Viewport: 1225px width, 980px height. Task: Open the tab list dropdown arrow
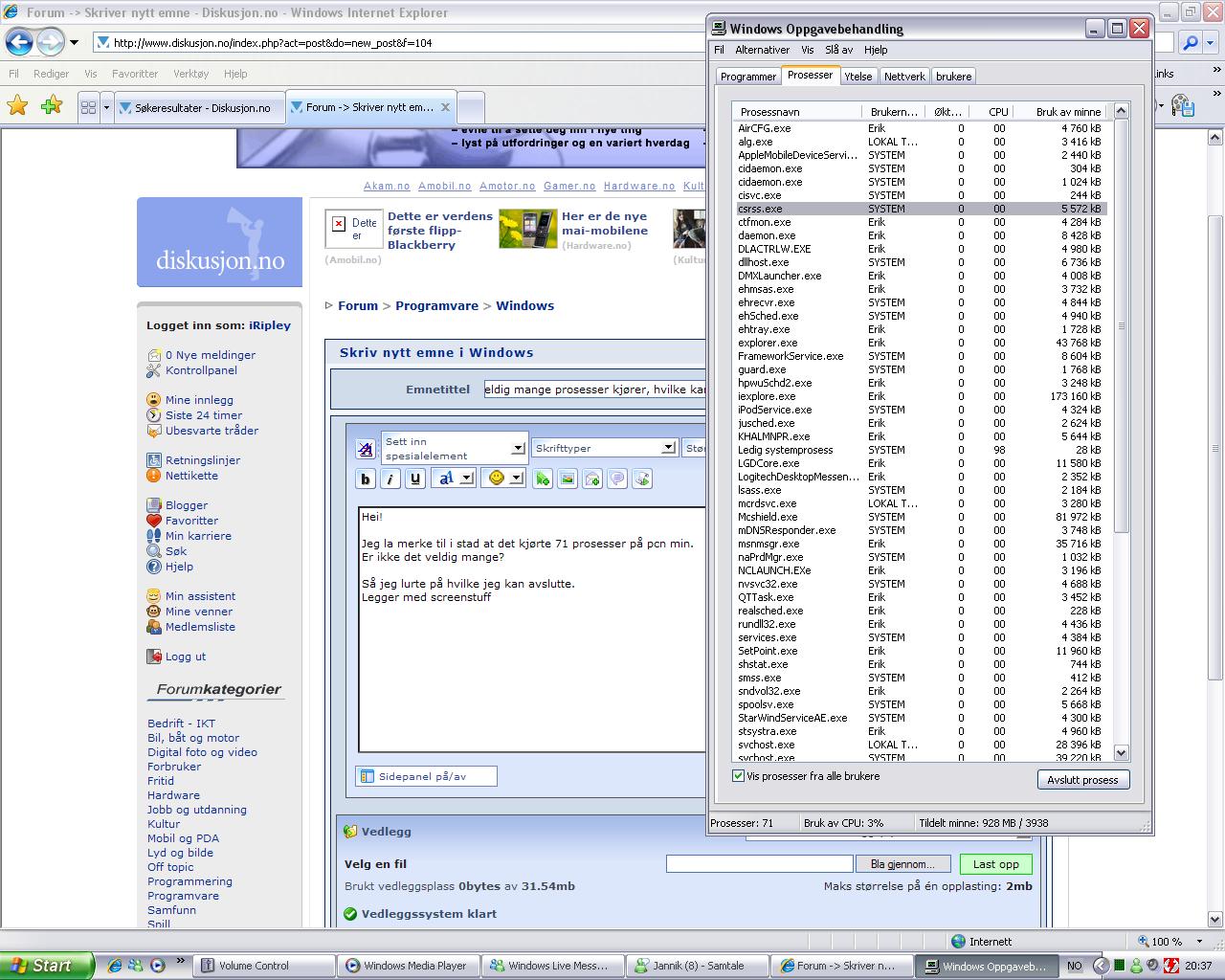click(106, 107)
